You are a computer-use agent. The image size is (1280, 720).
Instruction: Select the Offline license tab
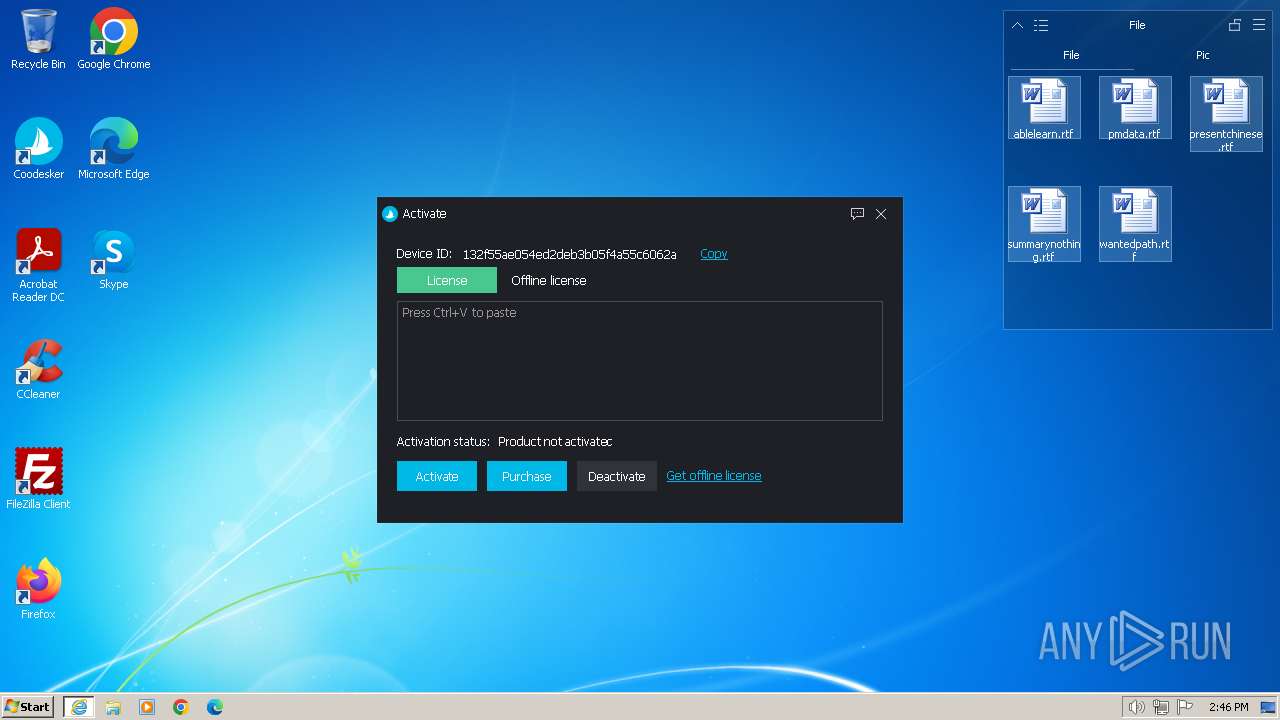pos(549,280)
